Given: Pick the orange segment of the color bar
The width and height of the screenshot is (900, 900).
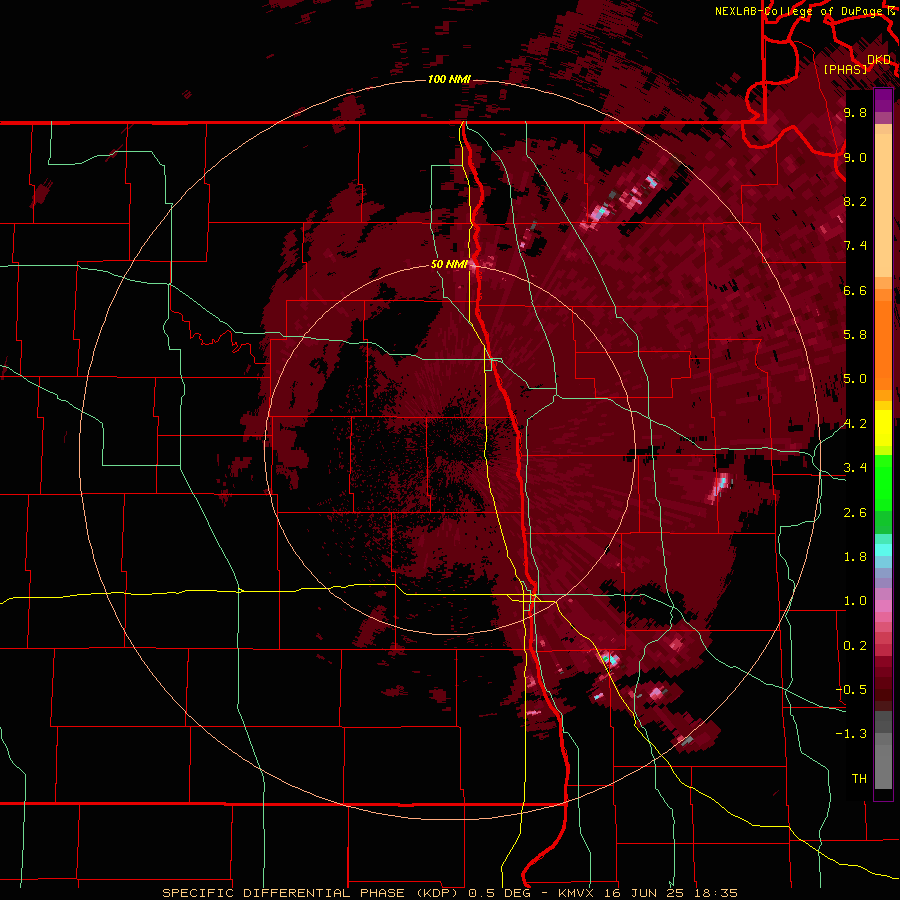Looking at the screenshot, I should [x=883, y=344].
